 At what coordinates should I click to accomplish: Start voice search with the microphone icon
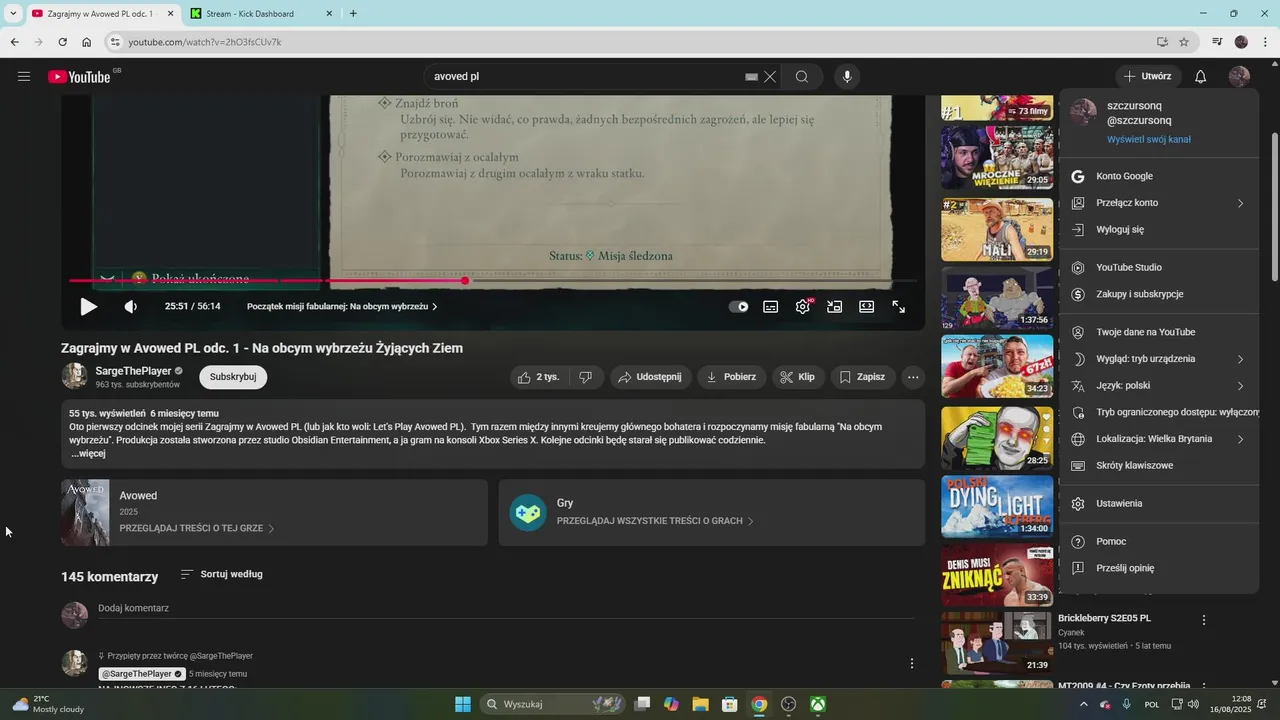click(847, 77)
